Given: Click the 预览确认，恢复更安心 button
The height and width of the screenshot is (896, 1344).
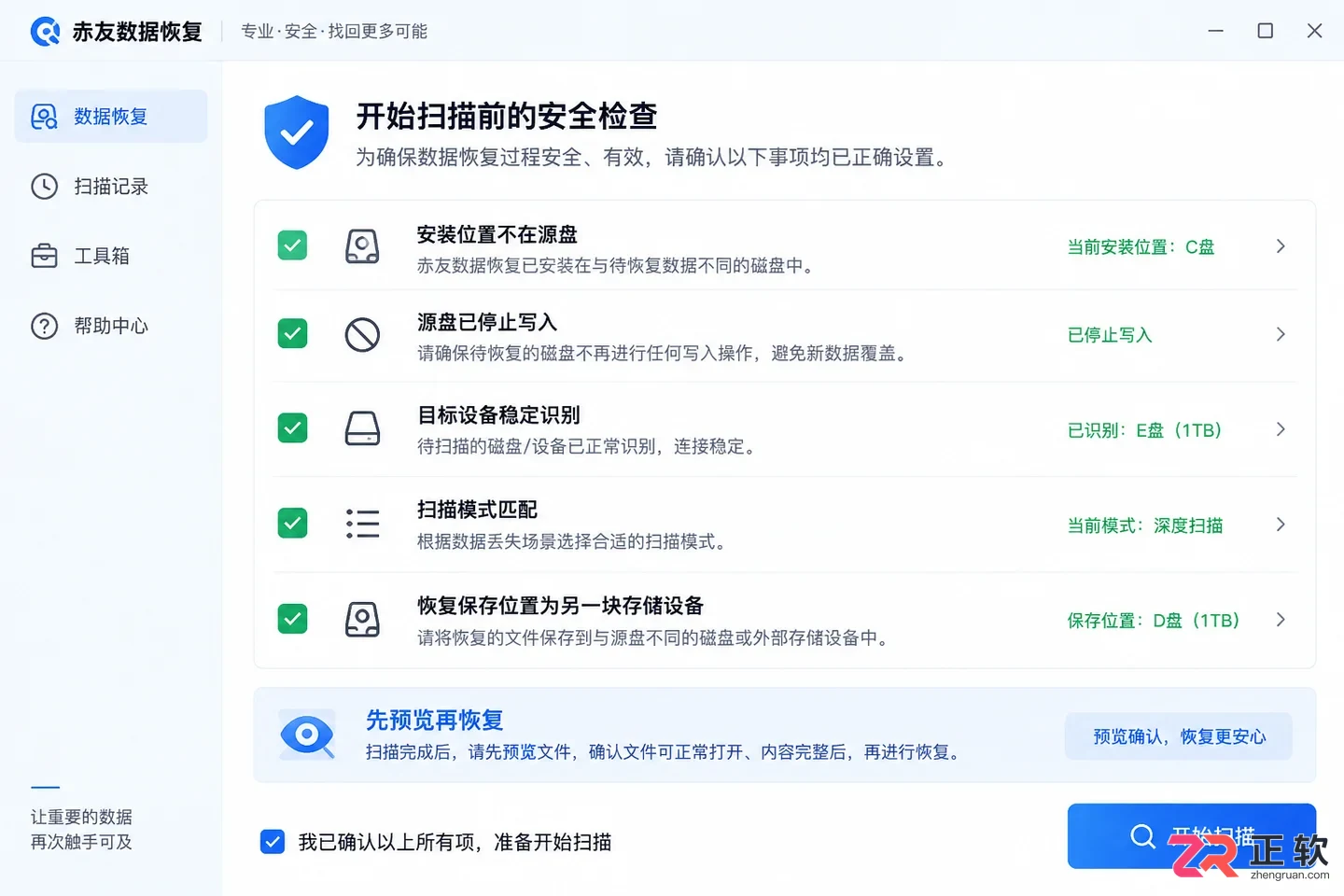Looking at the screenshot, I should click(x=1179, y=736).
